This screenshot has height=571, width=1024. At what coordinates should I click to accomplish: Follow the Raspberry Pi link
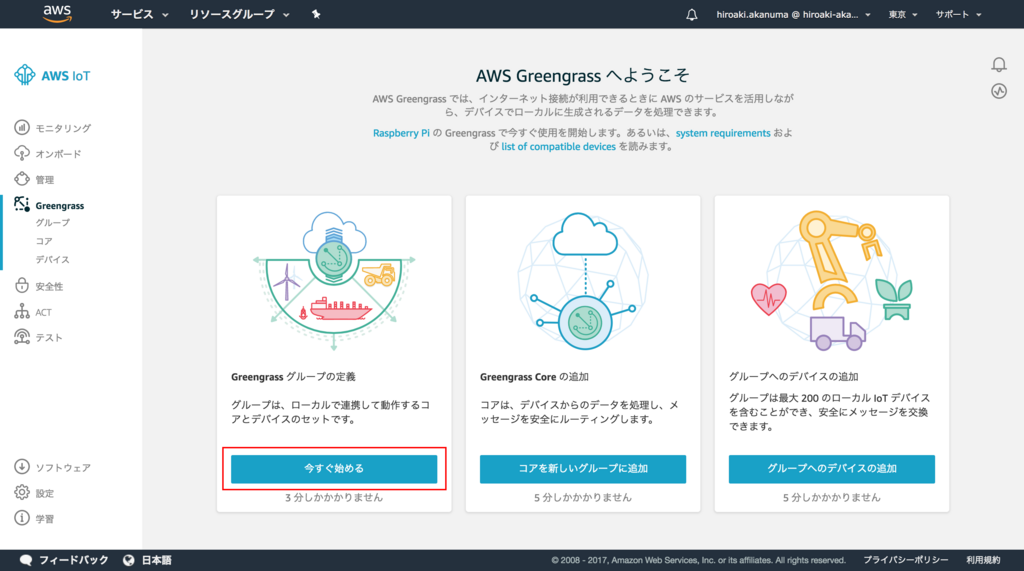pyautogui.click(x=401, y=133)
